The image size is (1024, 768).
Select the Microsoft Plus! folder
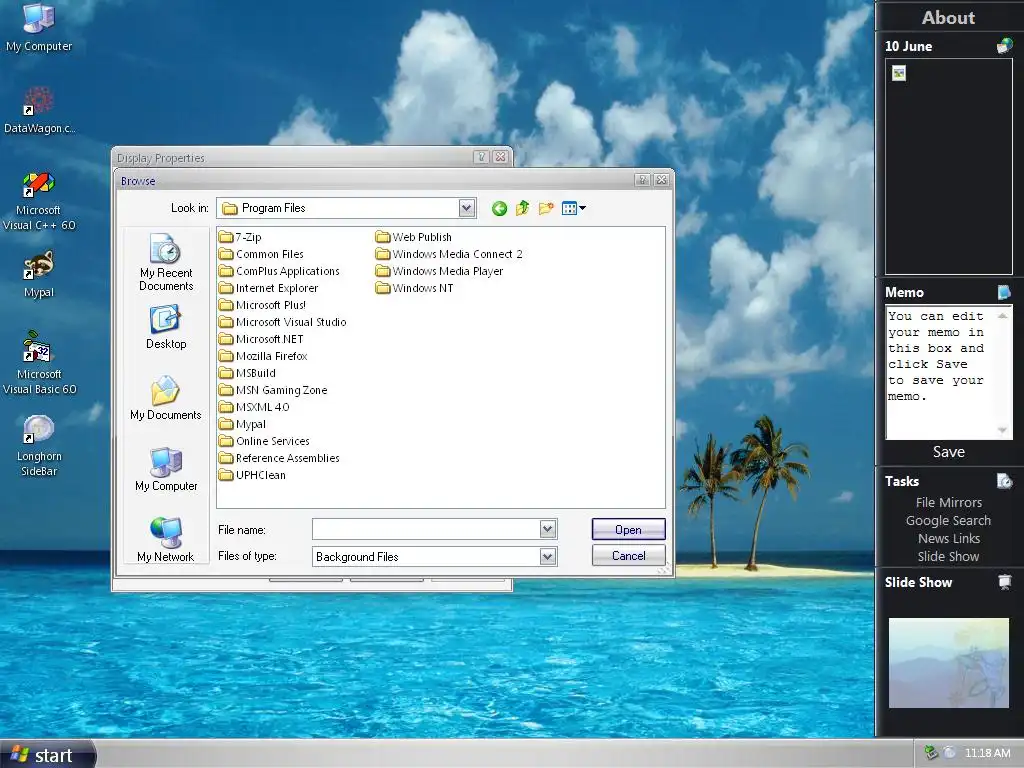pyautogui.click(x=263, y=305)
